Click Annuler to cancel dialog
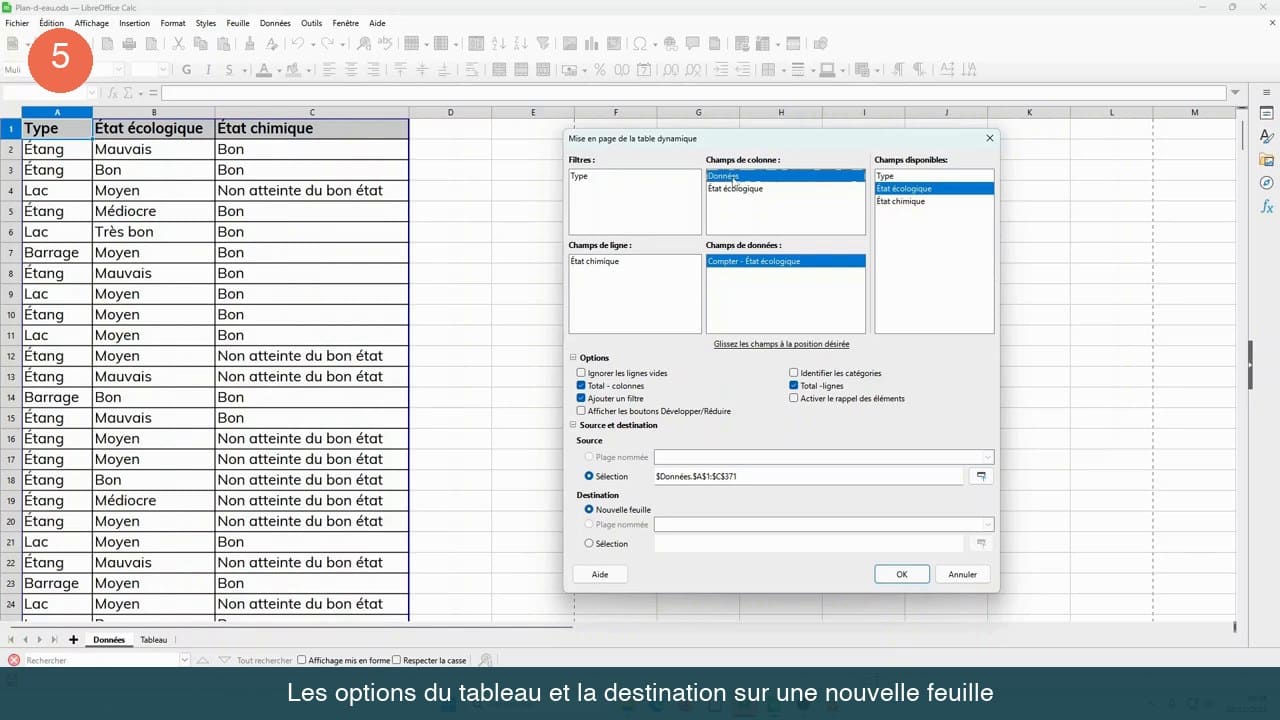Viewport: 1280px width, 720px height. click(963, 574)
